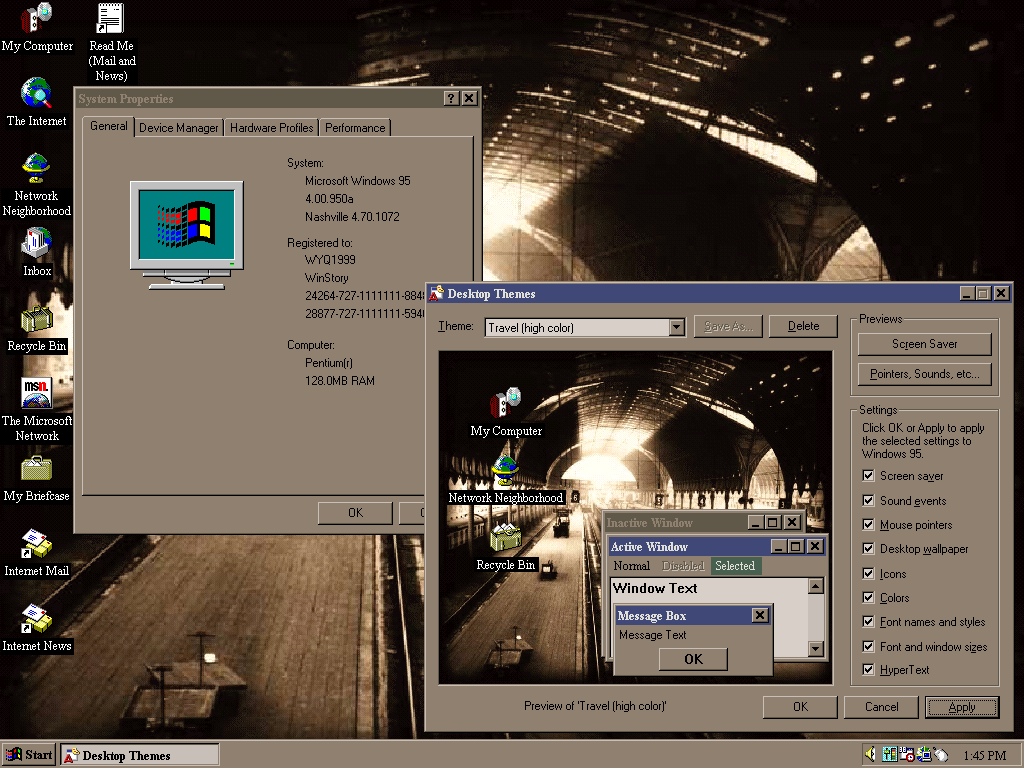This screenshot has height=768, width=1024.
Task: Click the Apply button in Desktop Themes
Action: (x=962, y=707)
